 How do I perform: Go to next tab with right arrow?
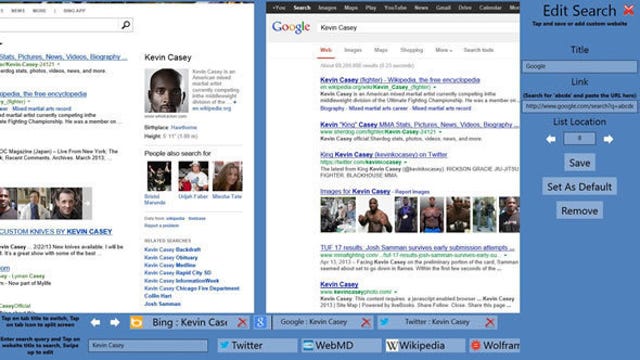click(115, 322)
